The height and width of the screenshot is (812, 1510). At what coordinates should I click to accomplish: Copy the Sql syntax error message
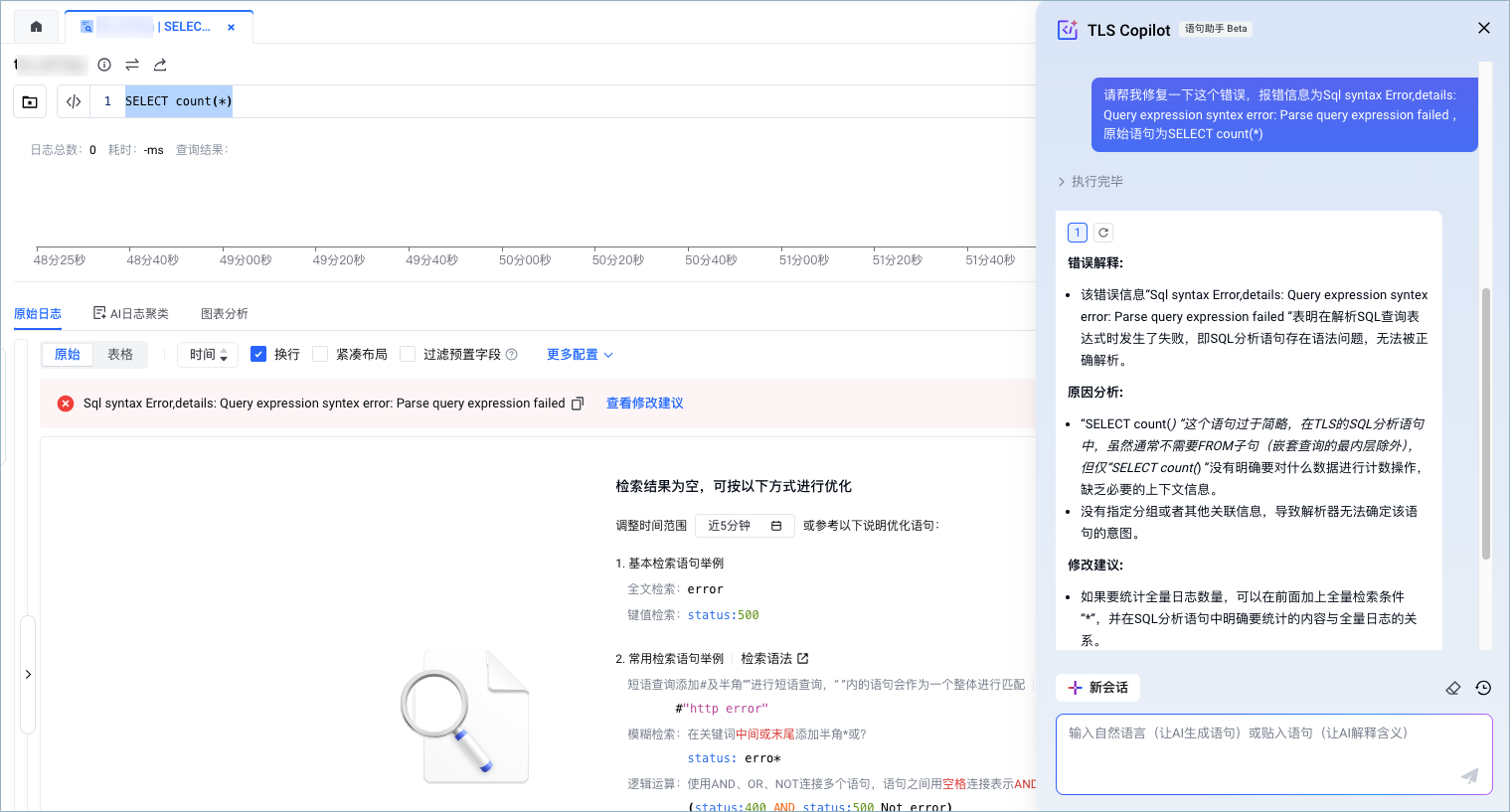[x=578, y=404]
